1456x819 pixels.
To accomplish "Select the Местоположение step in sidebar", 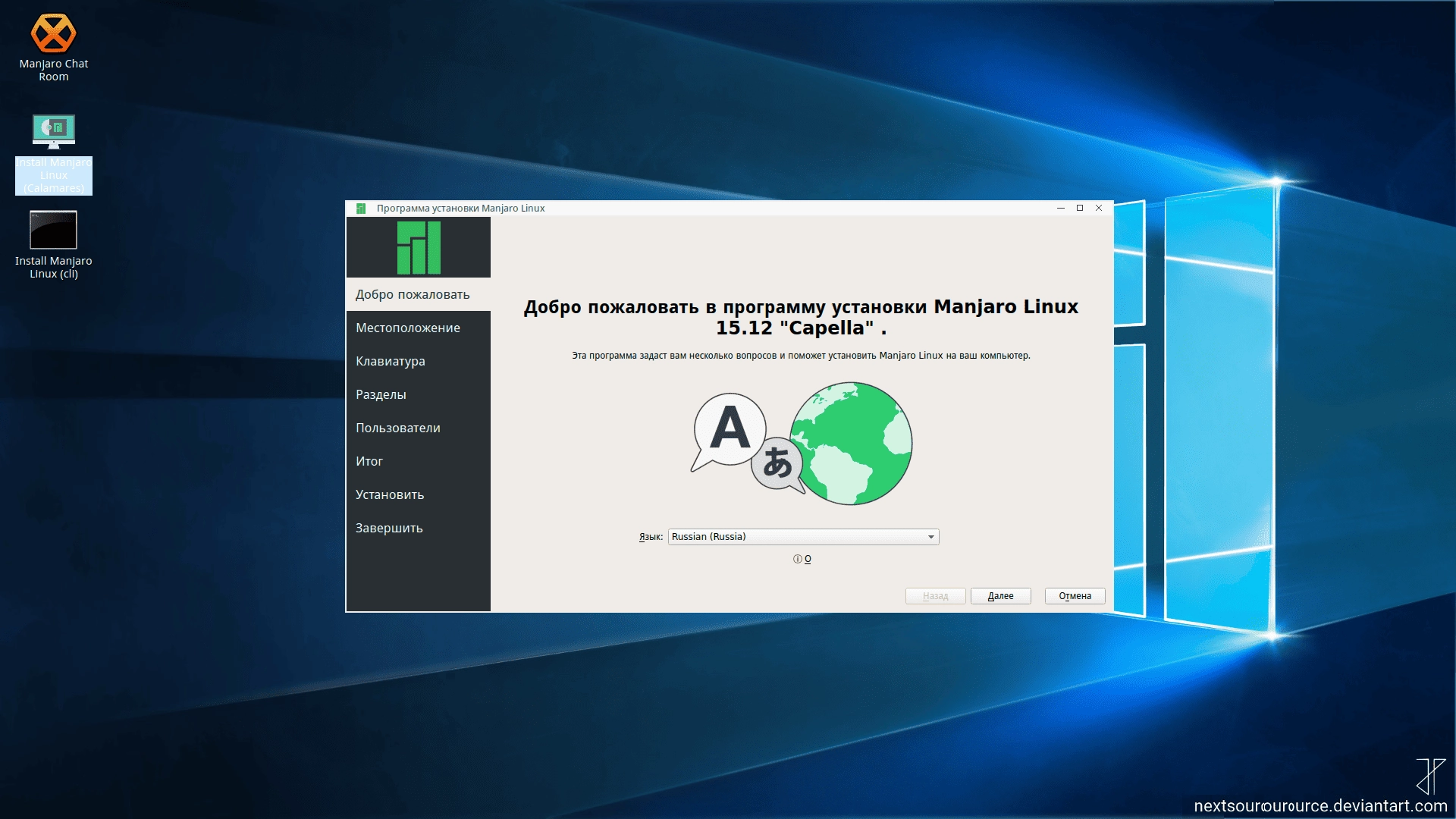I will point(419,328).
